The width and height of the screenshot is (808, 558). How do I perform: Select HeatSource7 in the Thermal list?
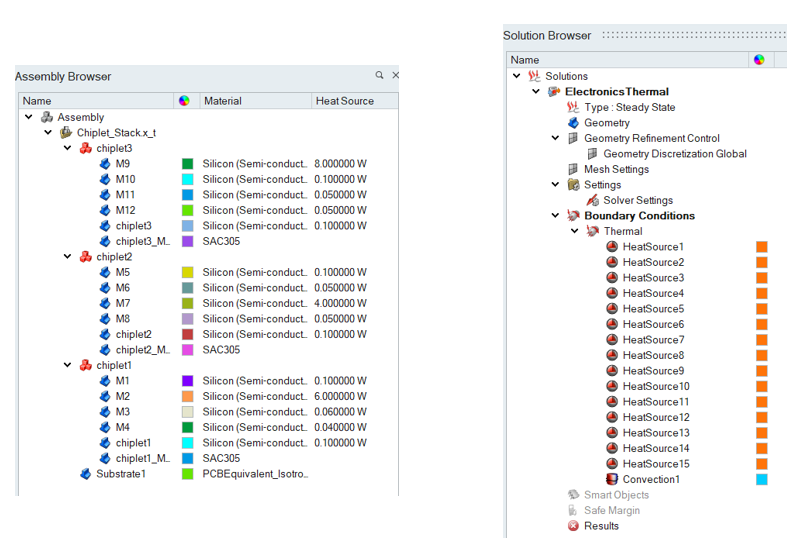pos(653,340)
